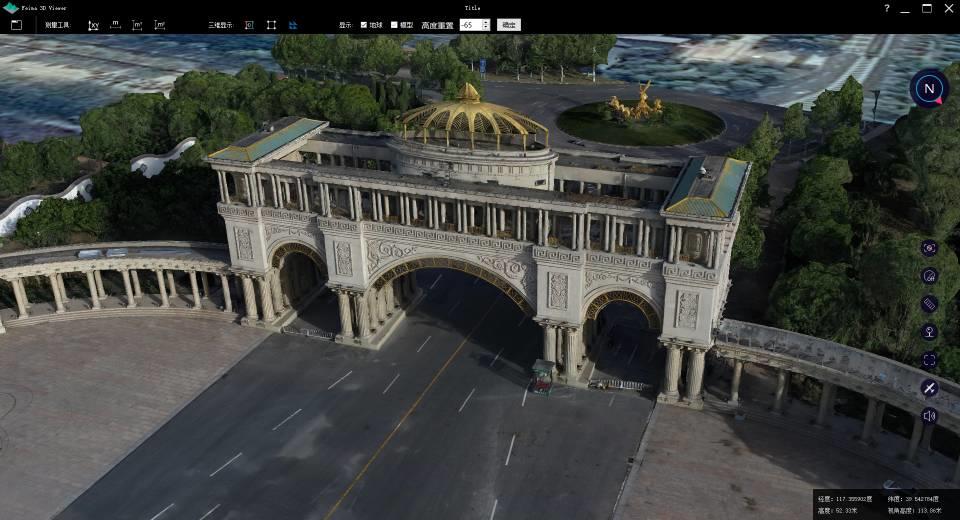Click the height reset value input field
The image size is (960, 520).
point(468,25)
